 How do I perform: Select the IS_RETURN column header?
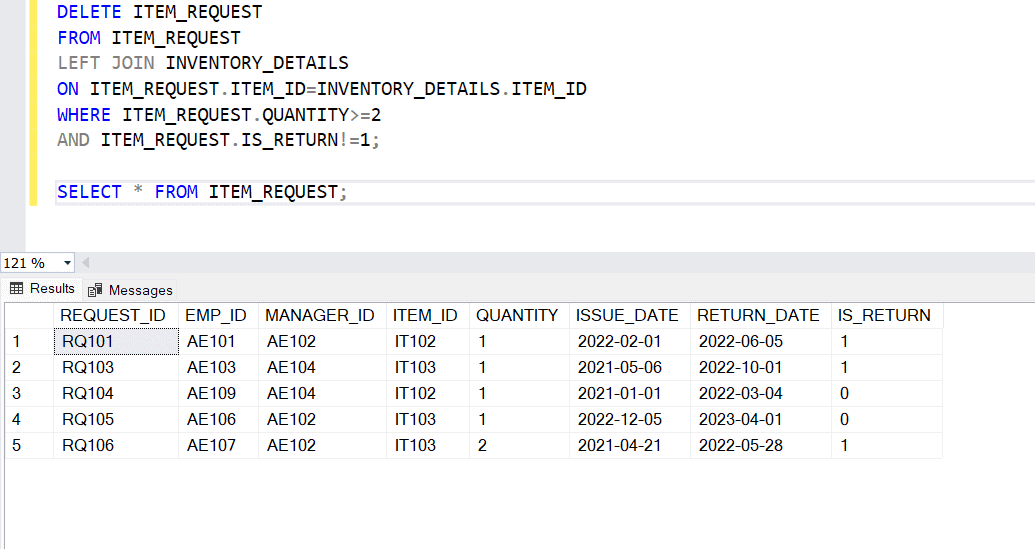click(x=887, y=315)
